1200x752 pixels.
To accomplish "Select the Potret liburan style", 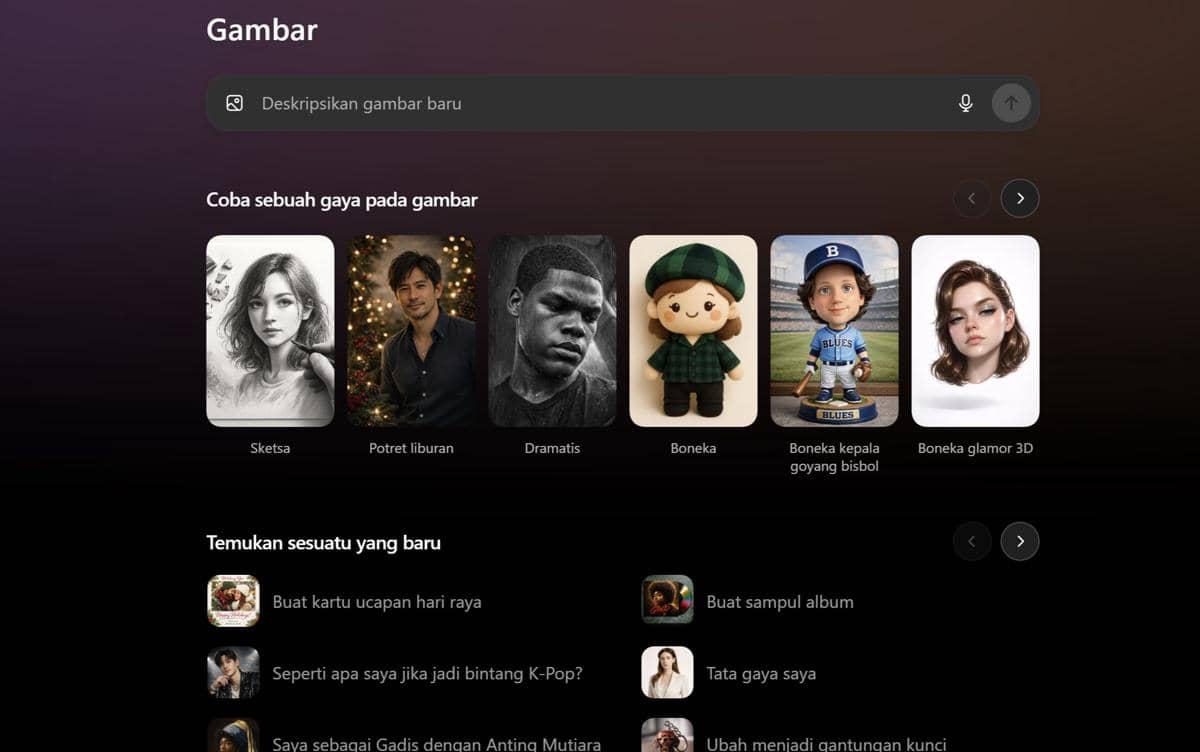I will (x=411, y=331).
